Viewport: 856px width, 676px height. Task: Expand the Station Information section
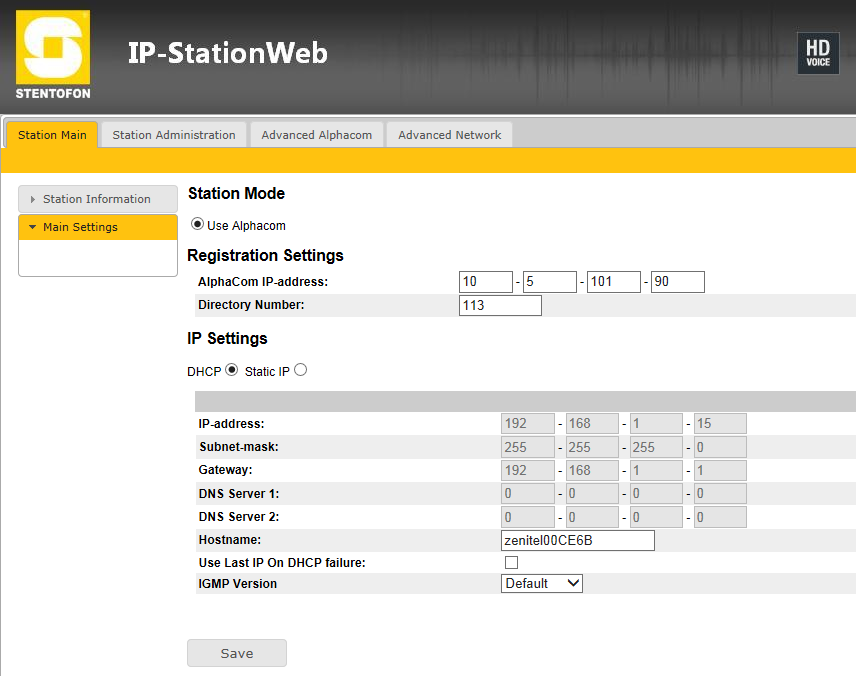coord(97,199)
